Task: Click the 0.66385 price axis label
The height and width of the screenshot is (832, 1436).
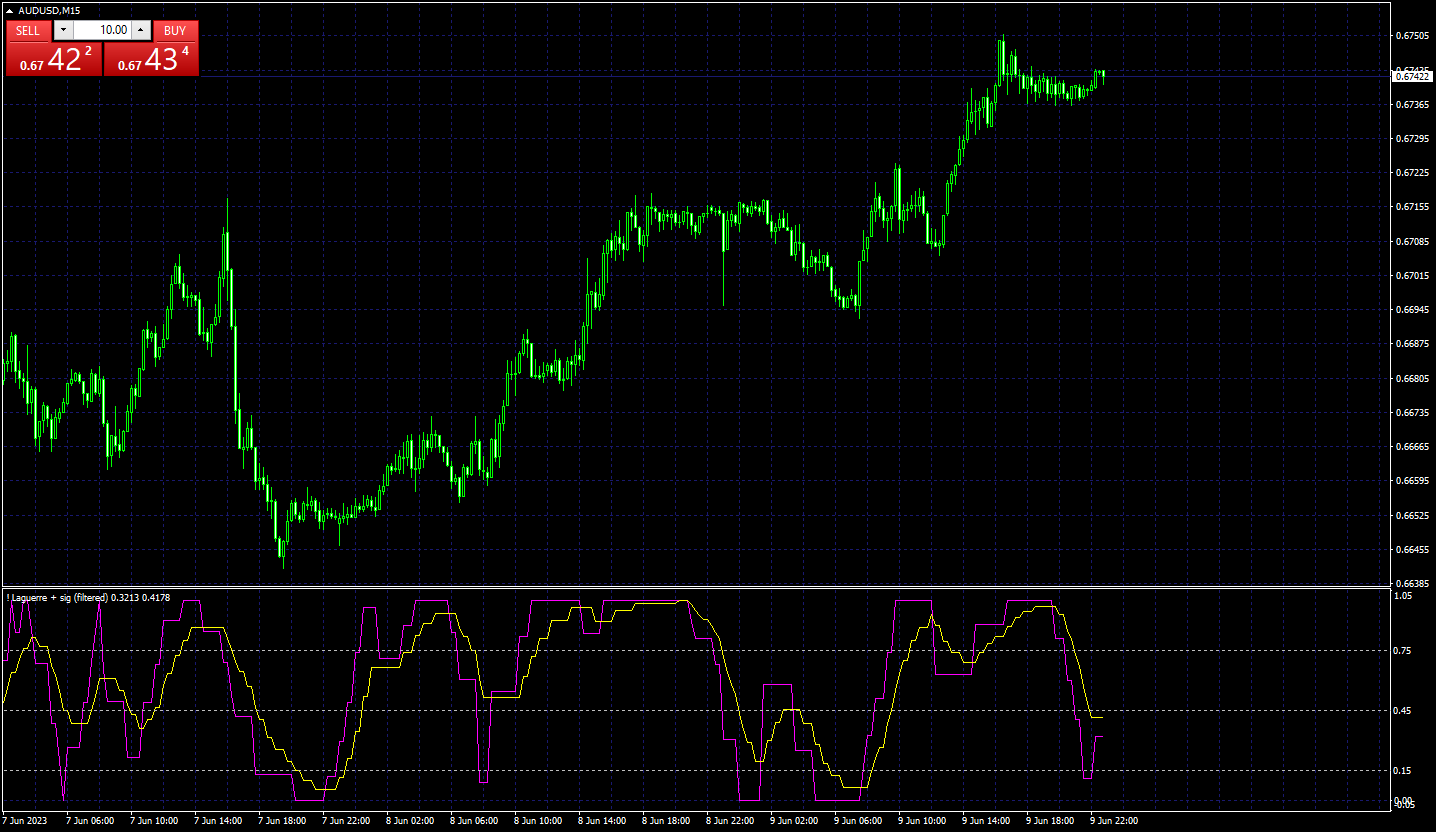Action: tap(1411, 583)
